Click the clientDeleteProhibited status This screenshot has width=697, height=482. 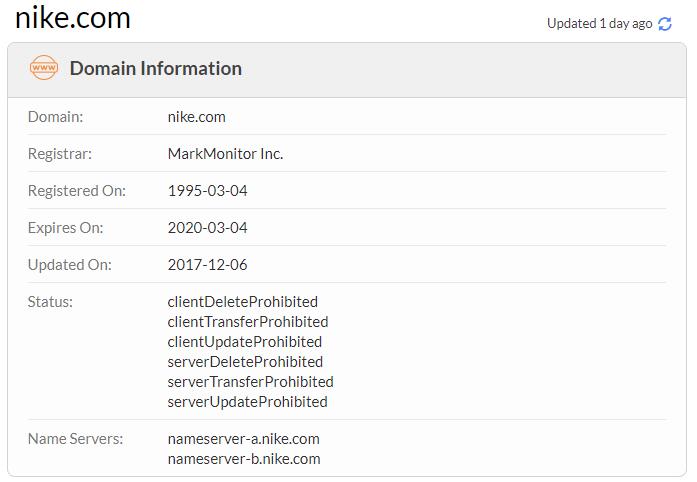click(x=243, y=301)
